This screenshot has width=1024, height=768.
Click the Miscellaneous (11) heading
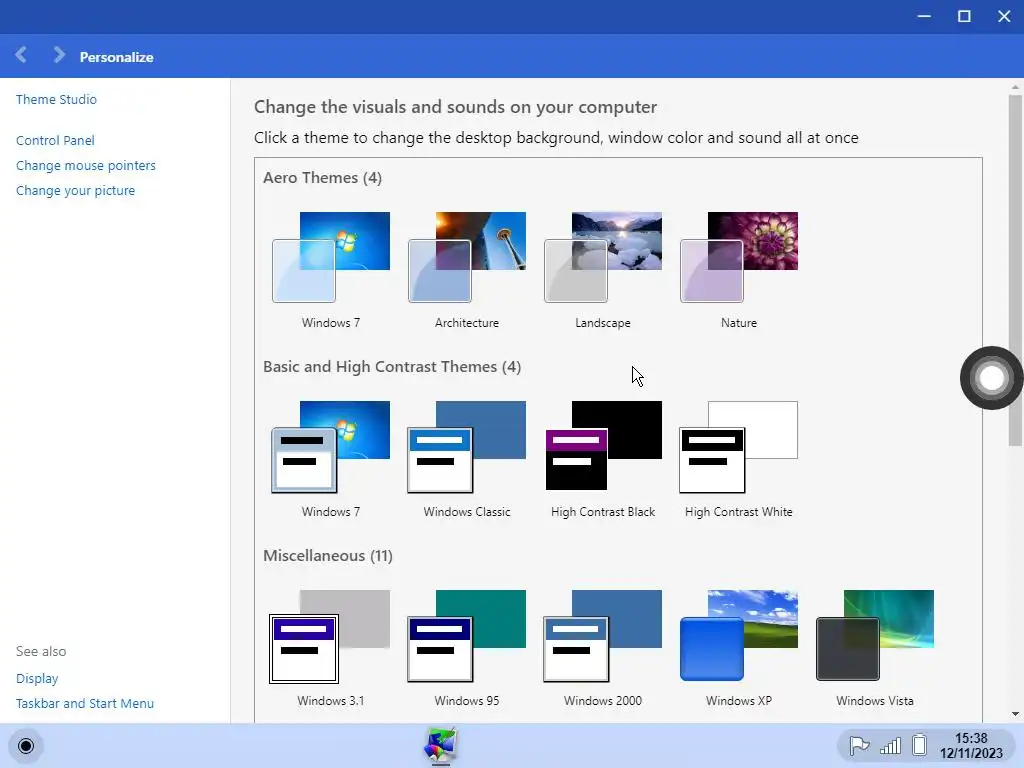point(328,556)
